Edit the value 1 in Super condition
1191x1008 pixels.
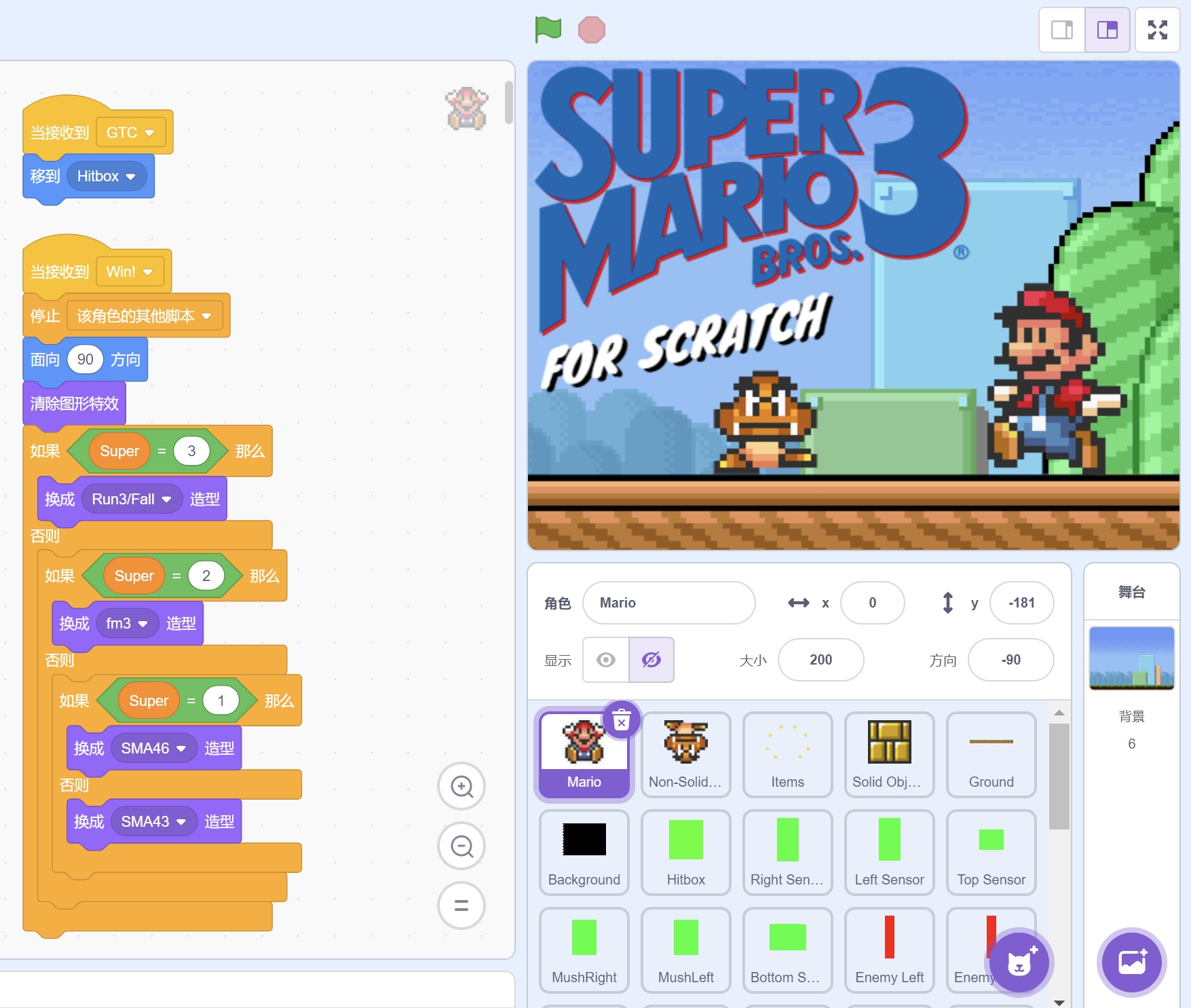click(221, 701)
